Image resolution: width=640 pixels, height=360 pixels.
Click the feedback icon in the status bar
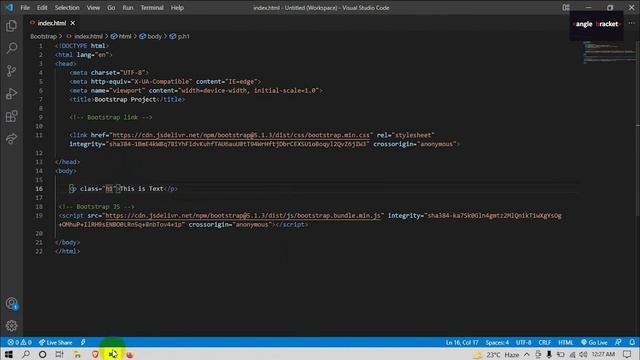618,342
